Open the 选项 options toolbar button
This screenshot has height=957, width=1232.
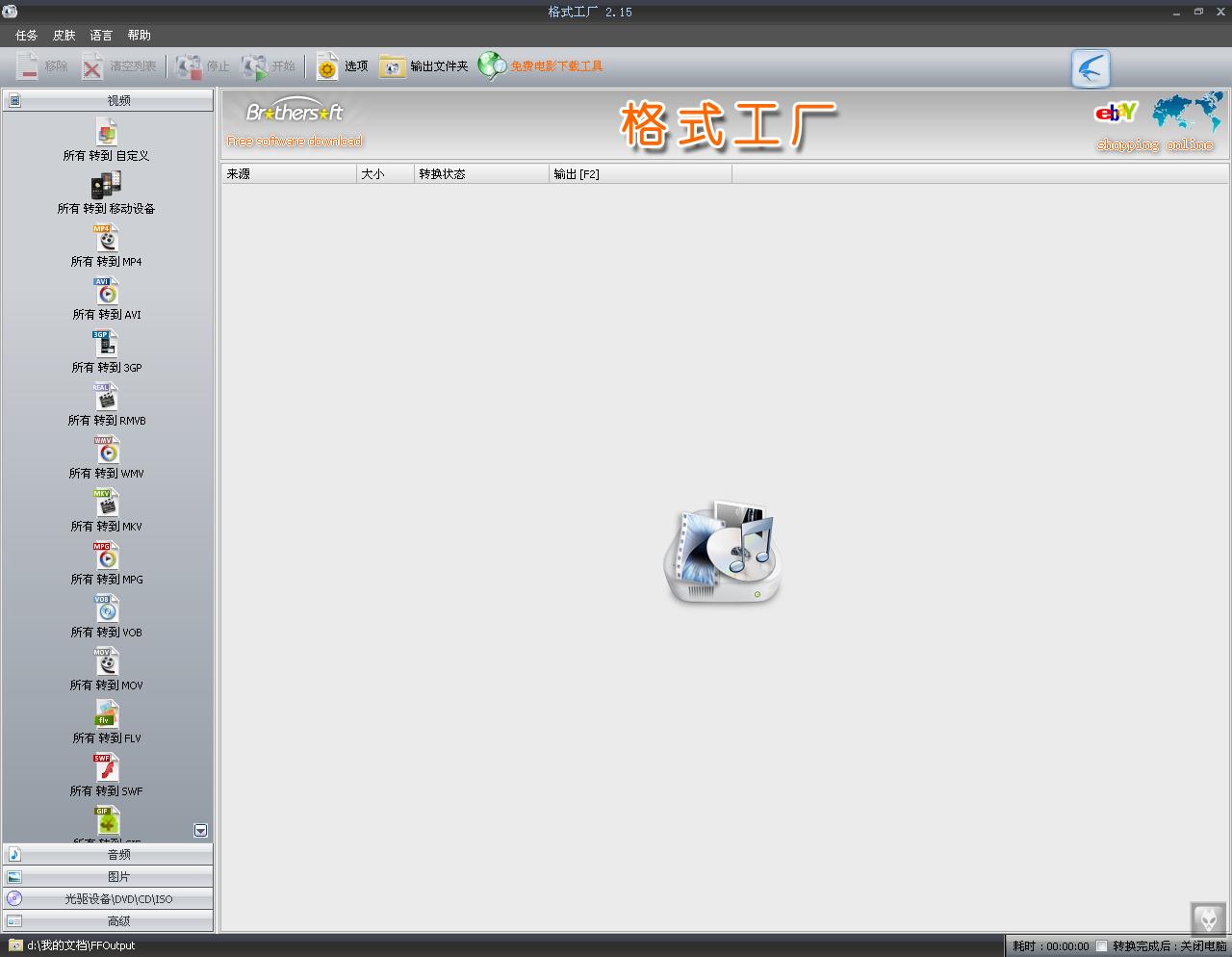[343, 66]
